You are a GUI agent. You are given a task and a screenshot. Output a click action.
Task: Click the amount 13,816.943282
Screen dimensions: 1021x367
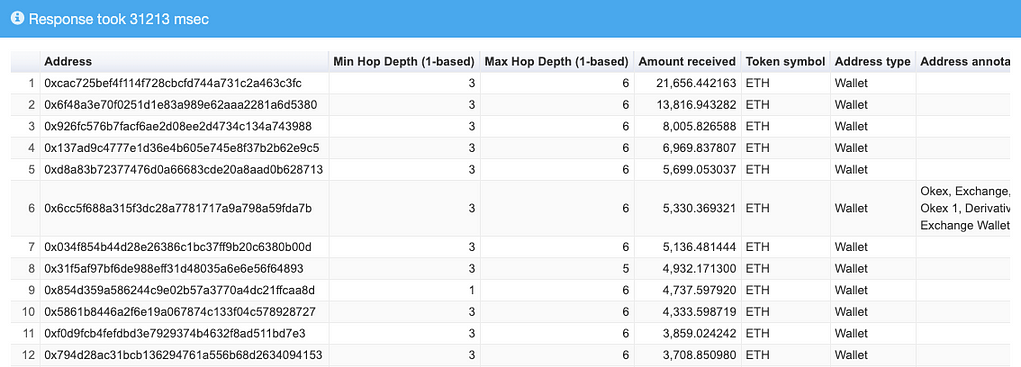pyautogui.click(x=697, y=105)
